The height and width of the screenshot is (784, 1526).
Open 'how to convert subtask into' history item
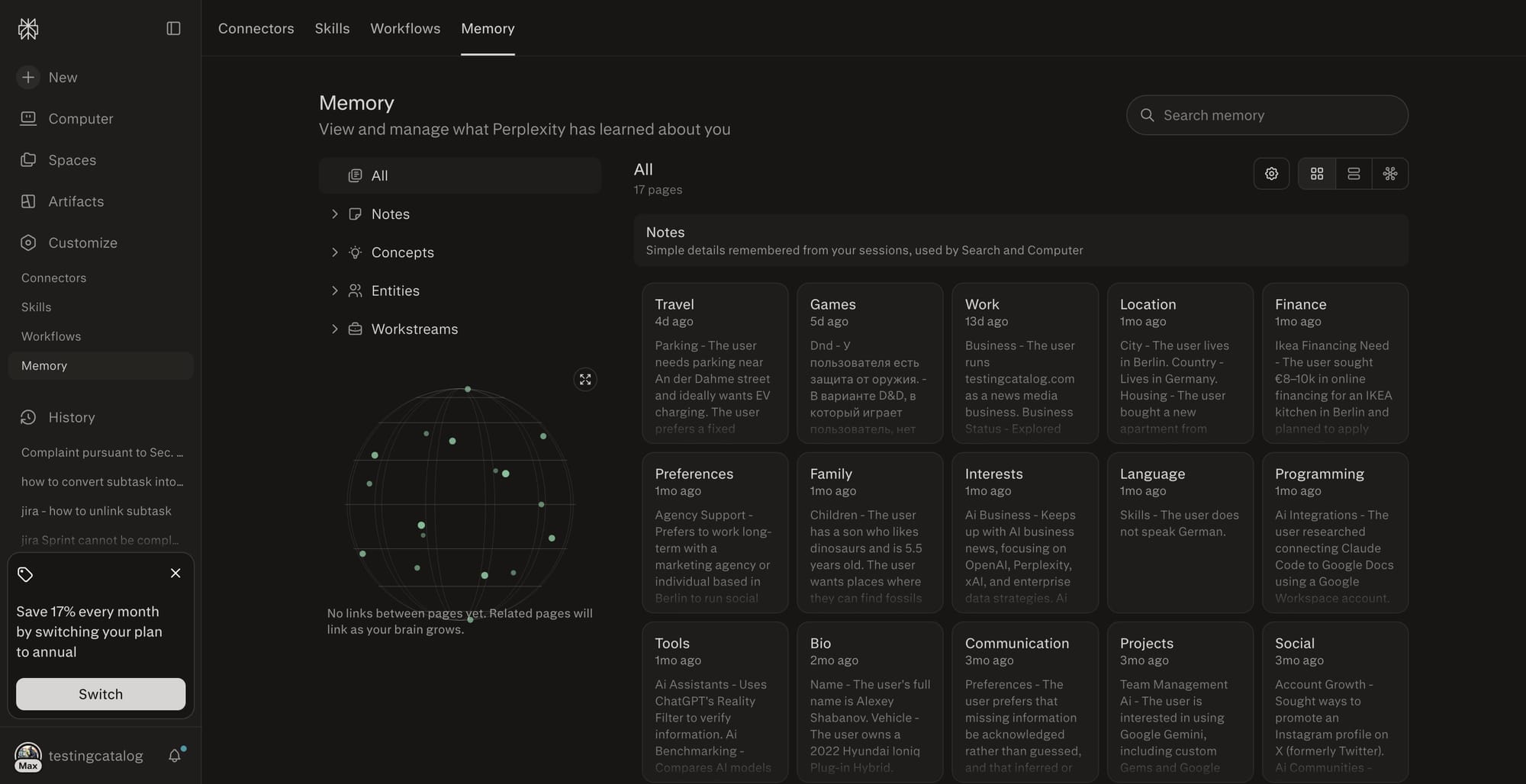click(101, 481)
